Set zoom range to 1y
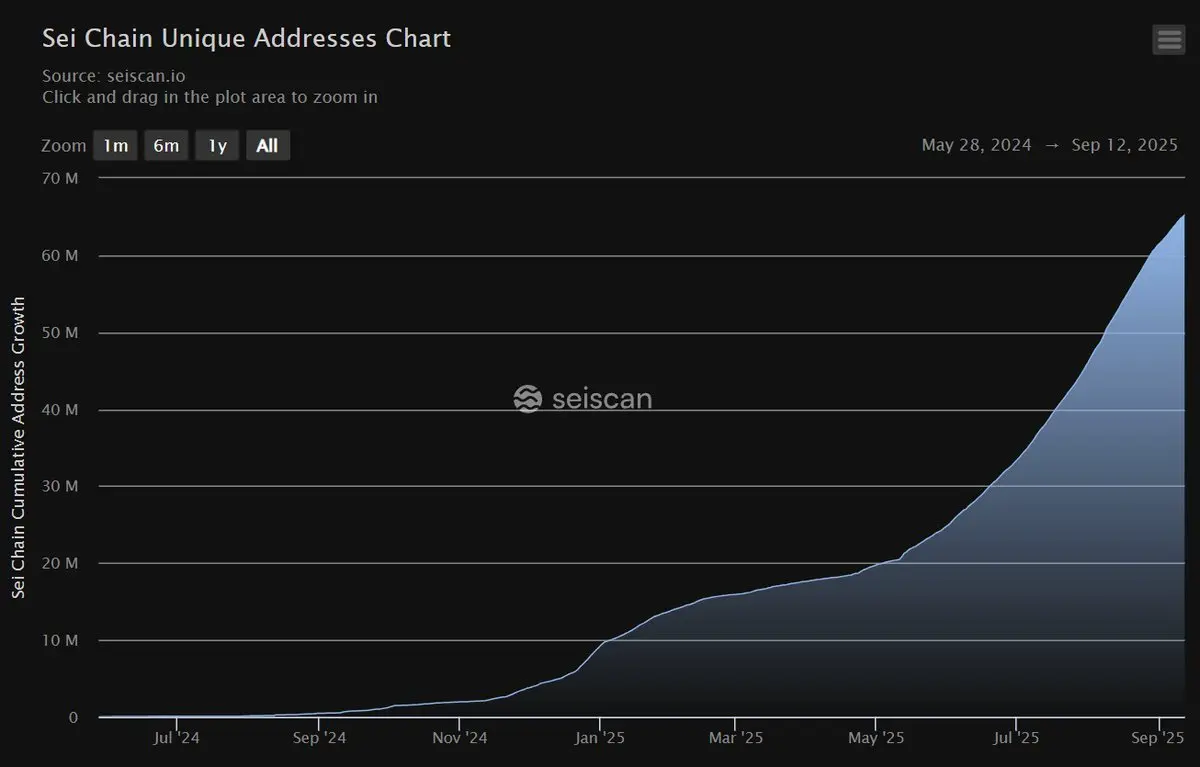1200x767 pixels. [x=217, y=146]
